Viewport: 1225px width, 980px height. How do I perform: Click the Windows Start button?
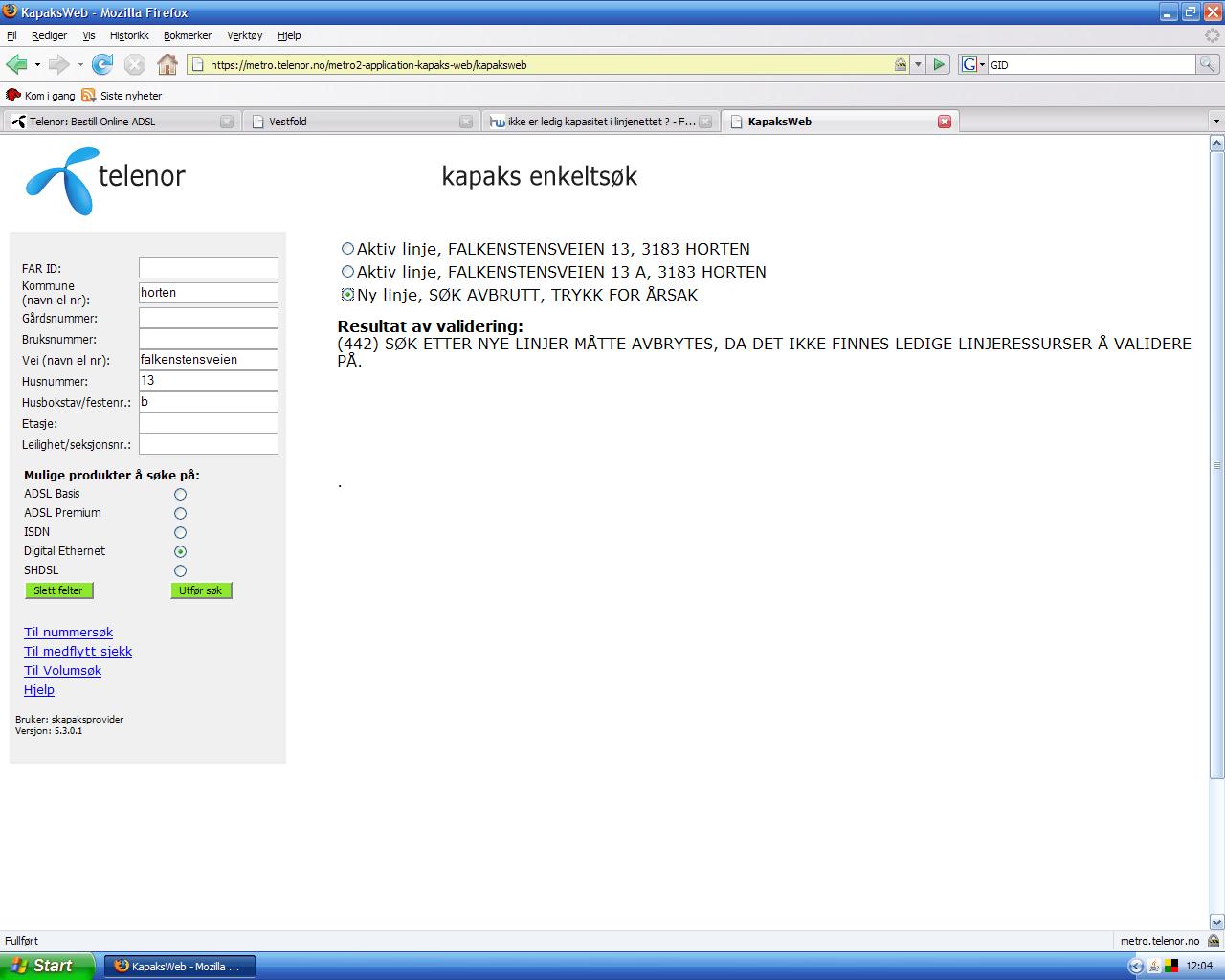pos(48,966)
